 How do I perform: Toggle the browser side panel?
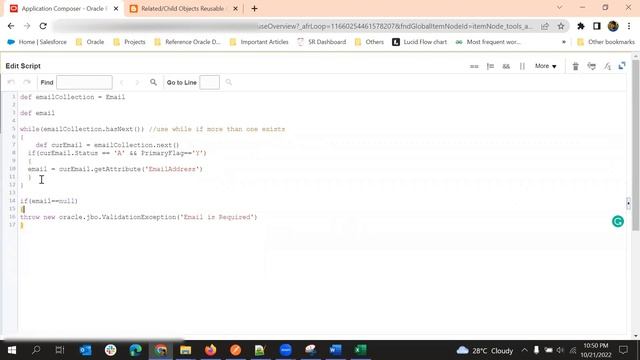pyautogui.click(x=597, y=26)
